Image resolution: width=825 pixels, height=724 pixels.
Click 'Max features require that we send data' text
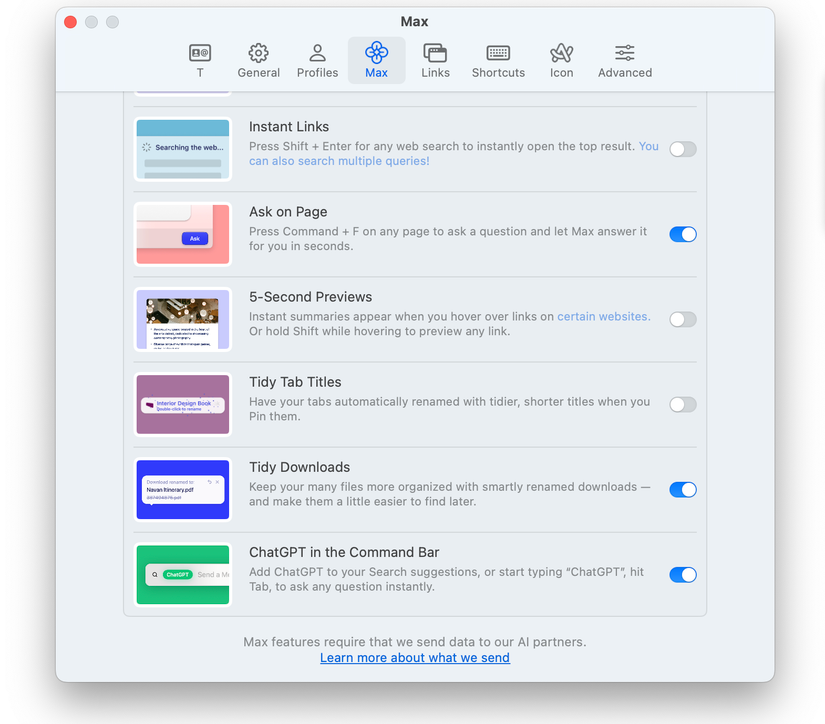415,642
